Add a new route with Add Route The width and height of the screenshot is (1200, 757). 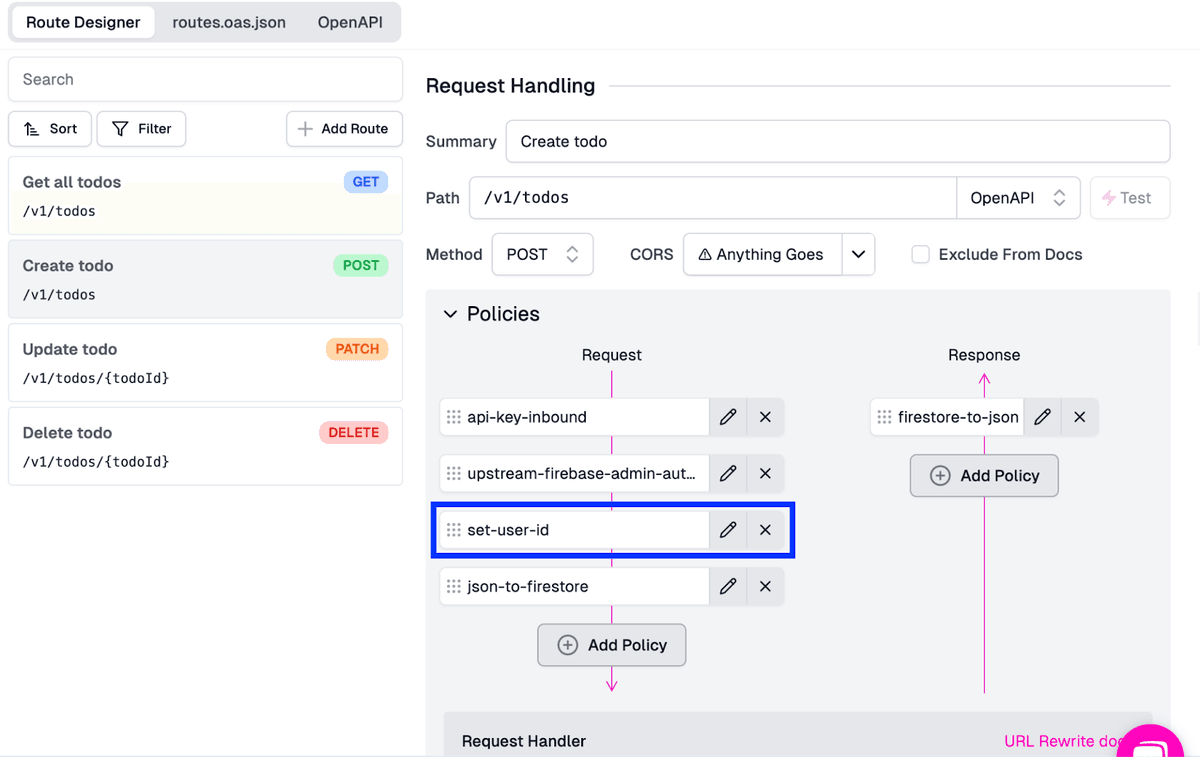tap(344, 128)
